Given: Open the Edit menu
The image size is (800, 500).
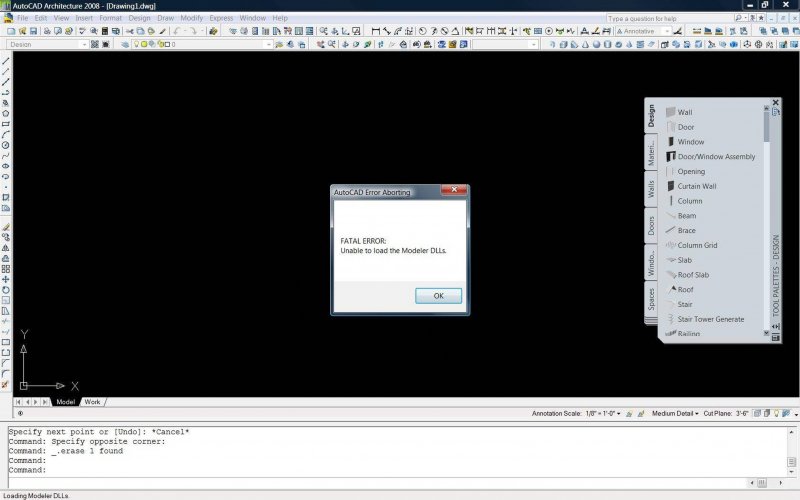Looking at the screenshot, I should 41,18.
